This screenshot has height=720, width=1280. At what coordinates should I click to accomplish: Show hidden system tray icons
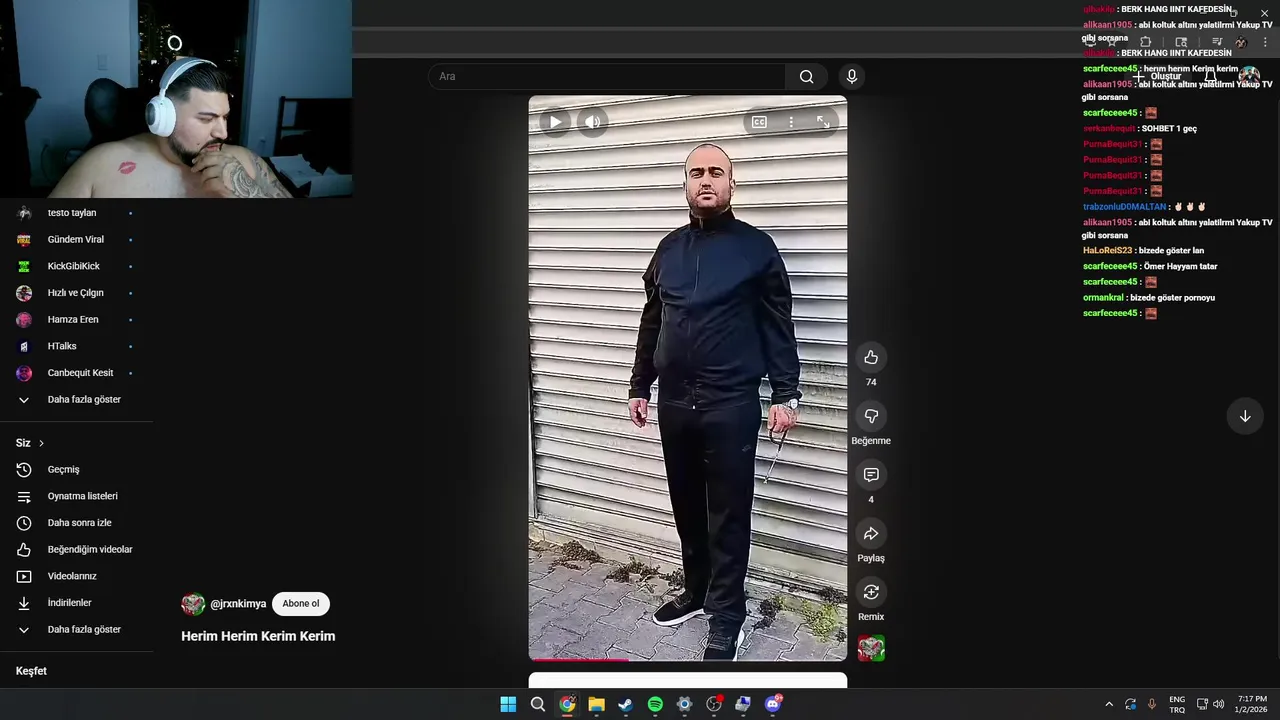(1108, 704)
